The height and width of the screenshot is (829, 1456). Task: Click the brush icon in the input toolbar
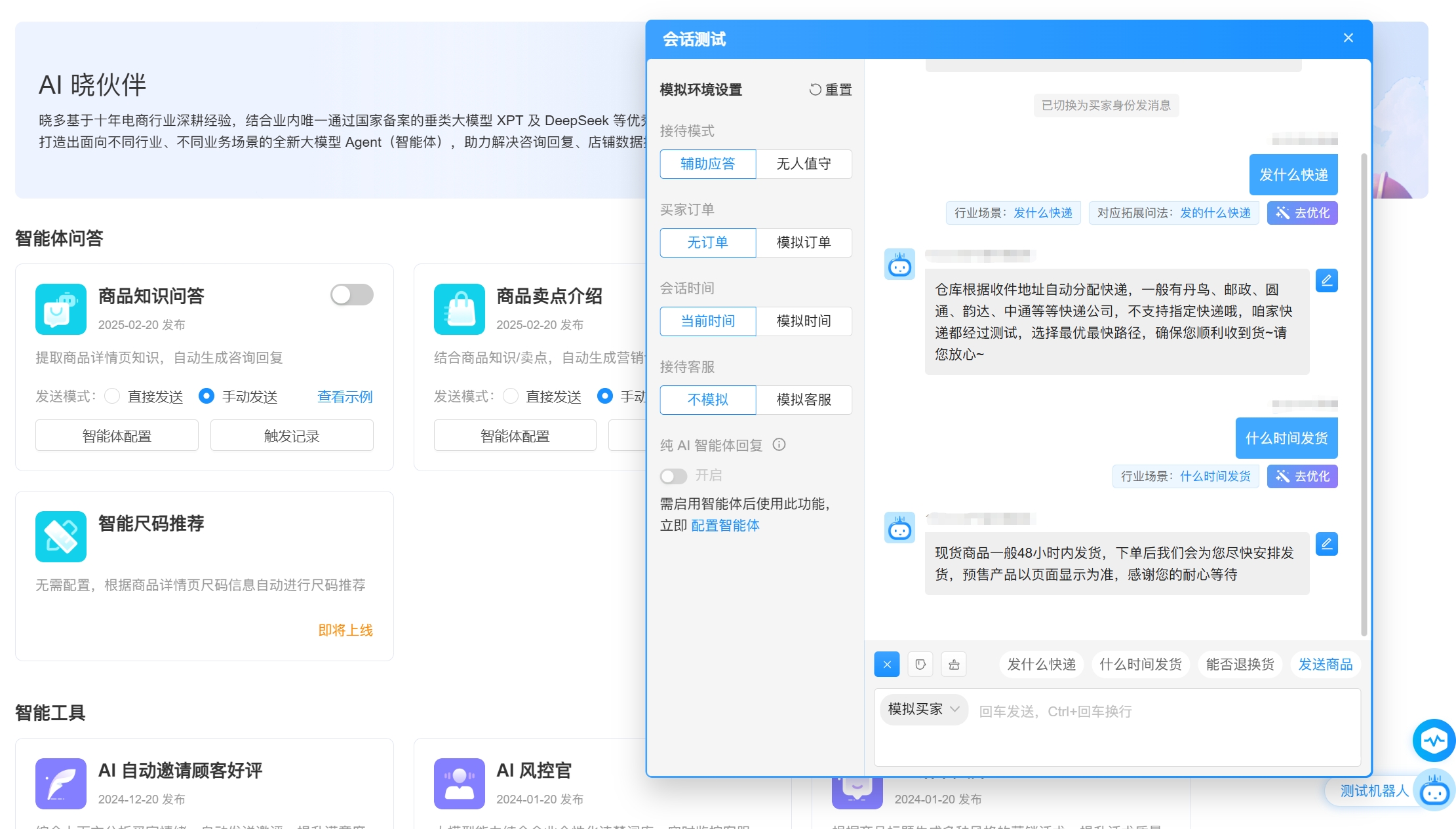coord(954,664)
